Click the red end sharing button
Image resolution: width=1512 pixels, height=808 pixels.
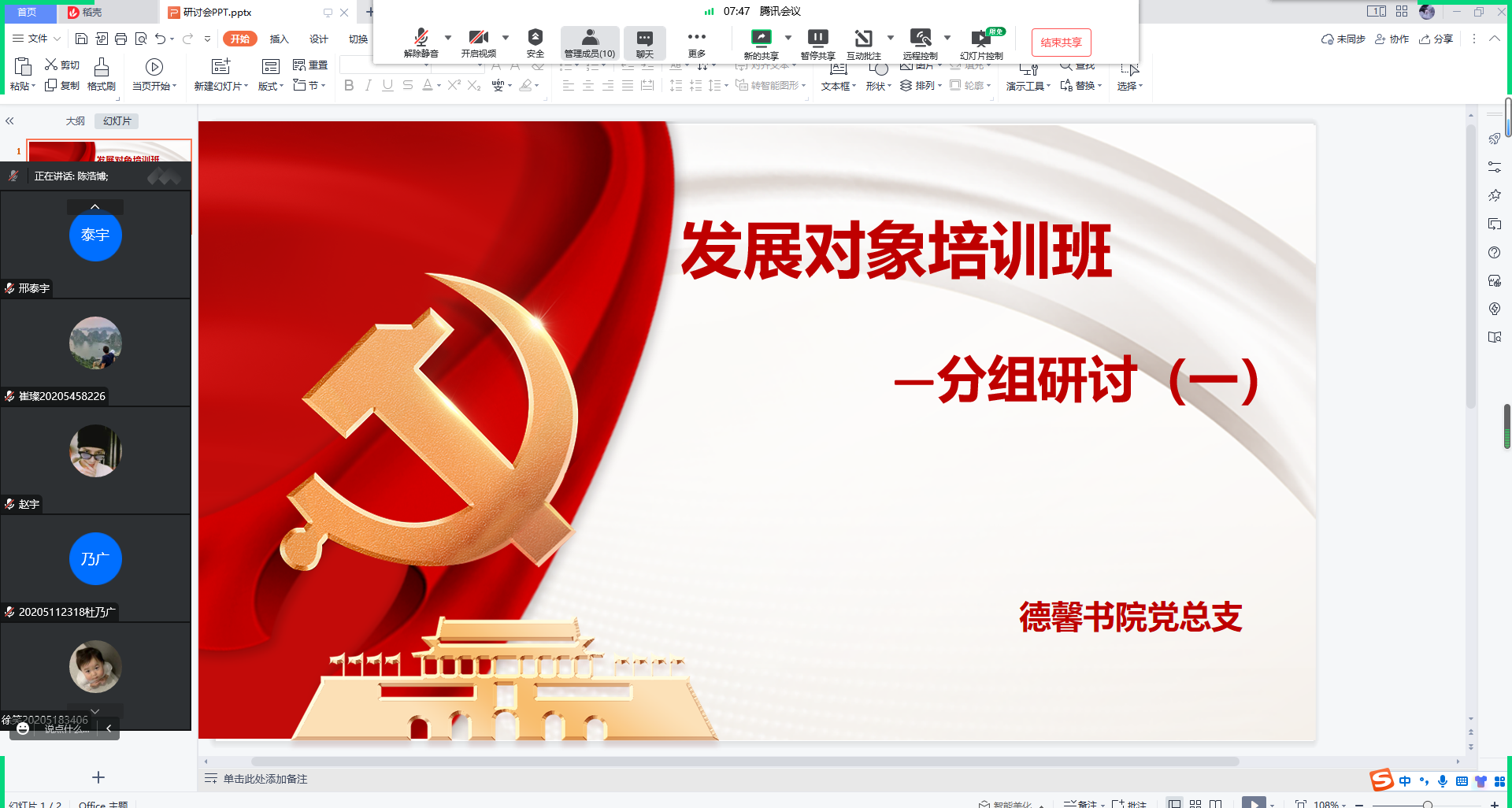click(1061, 43)
